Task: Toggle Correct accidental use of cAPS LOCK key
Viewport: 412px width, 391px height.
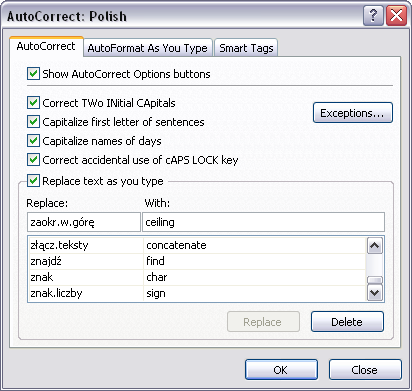Action: [33, 160]
